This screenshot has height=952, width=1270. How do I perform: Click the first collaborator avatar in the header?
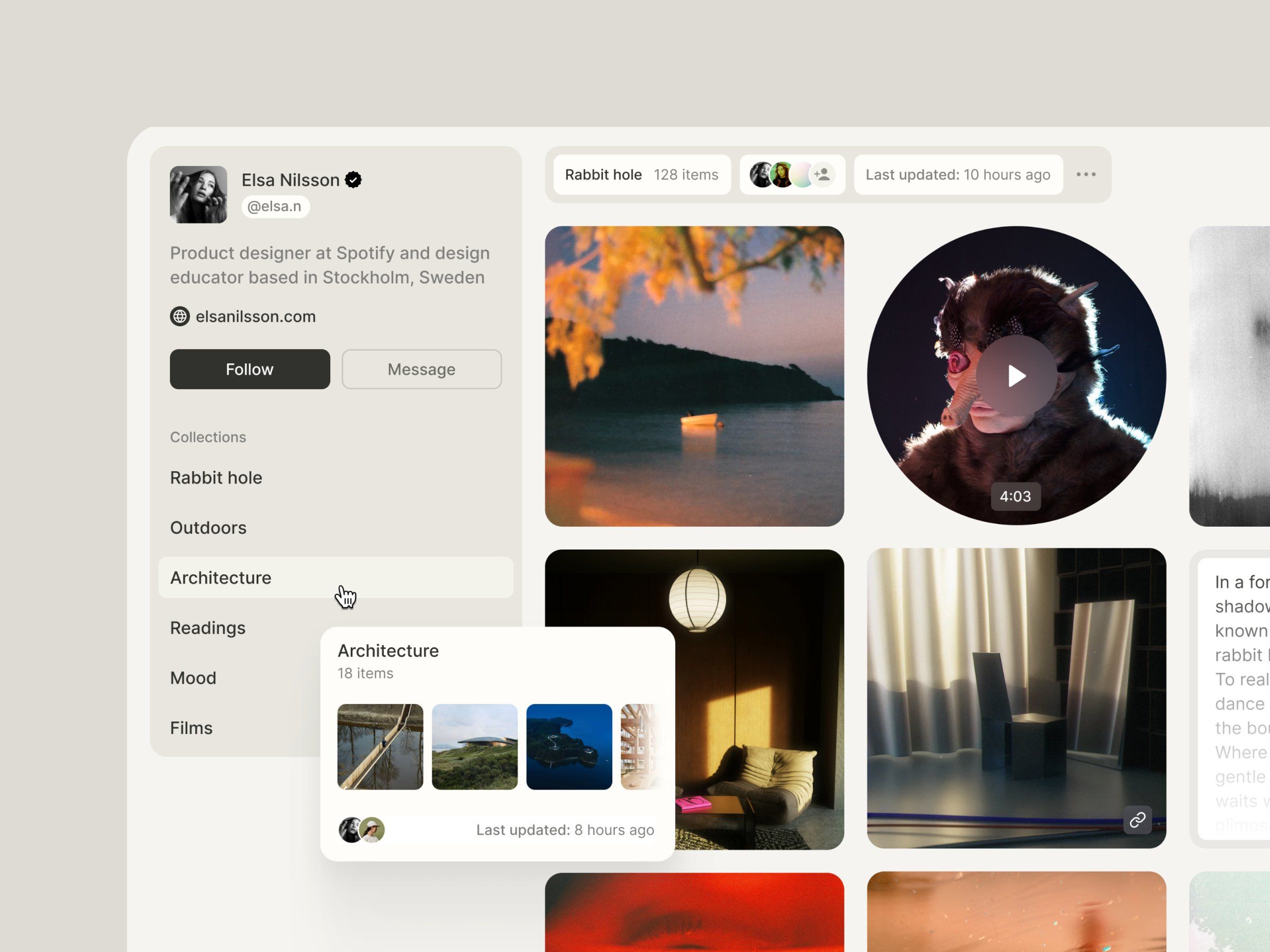tap(761, 175)
